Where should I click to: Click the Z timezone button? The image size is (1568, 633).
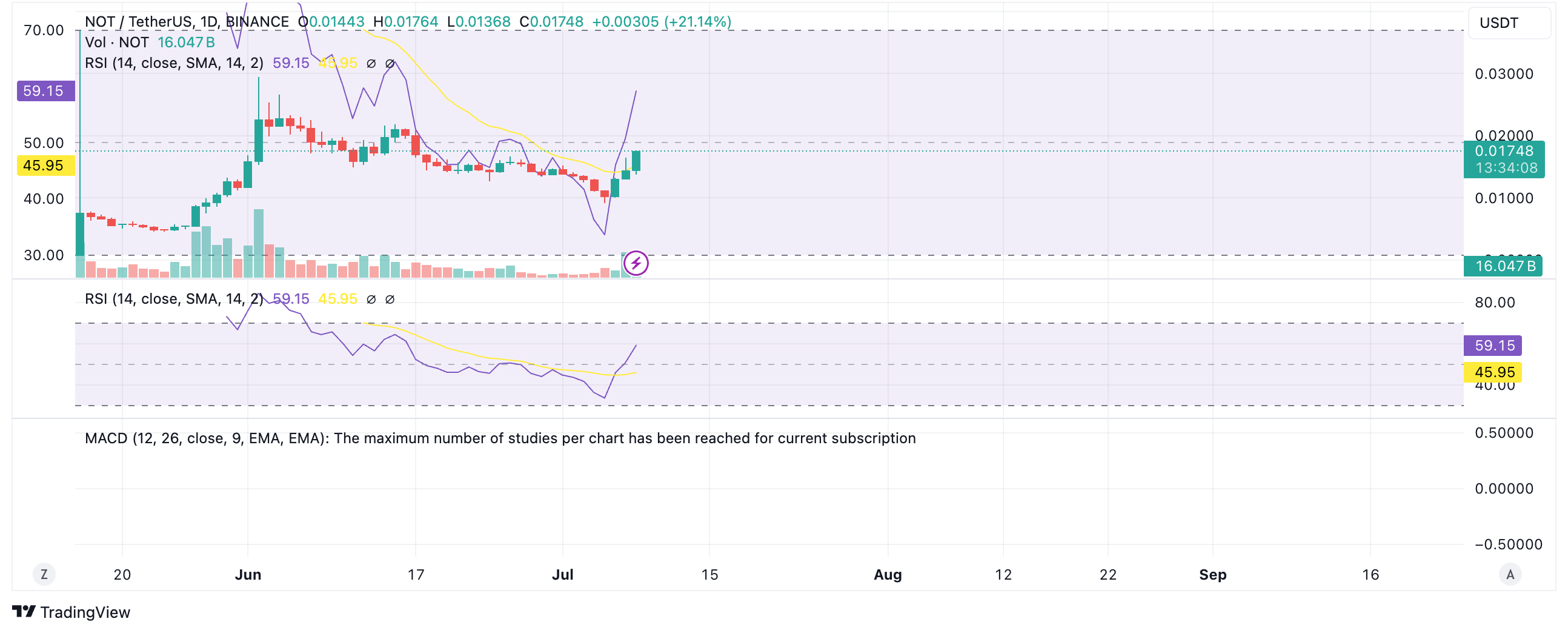click(x=44, y=574)
